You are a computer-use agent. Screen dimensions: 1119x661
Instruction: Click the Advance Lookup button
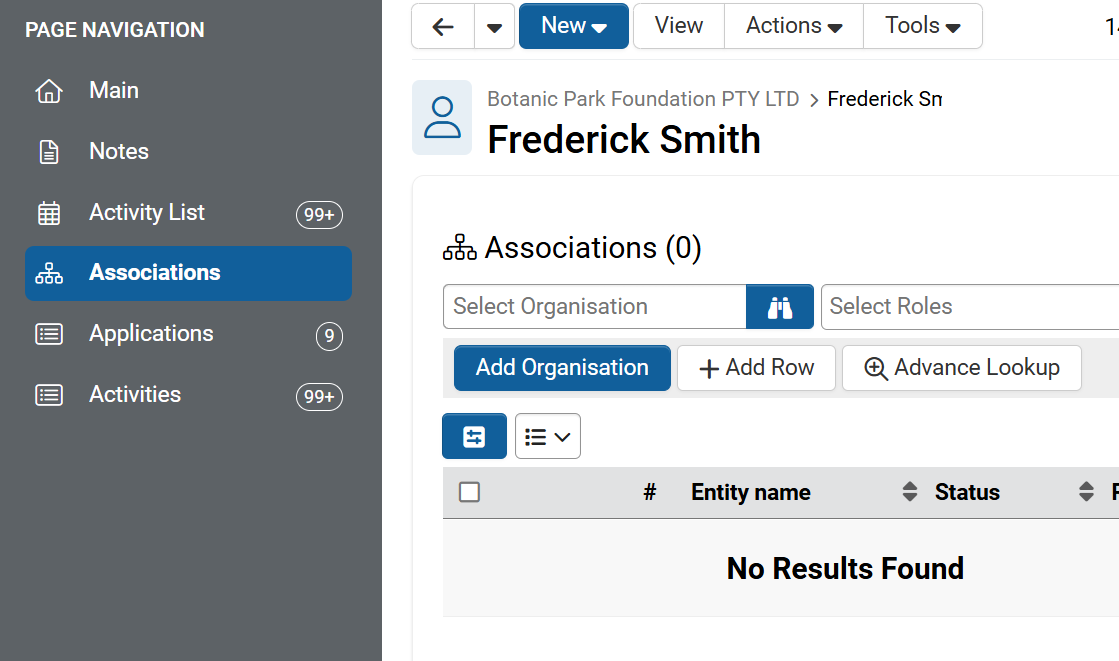point(962,368)
